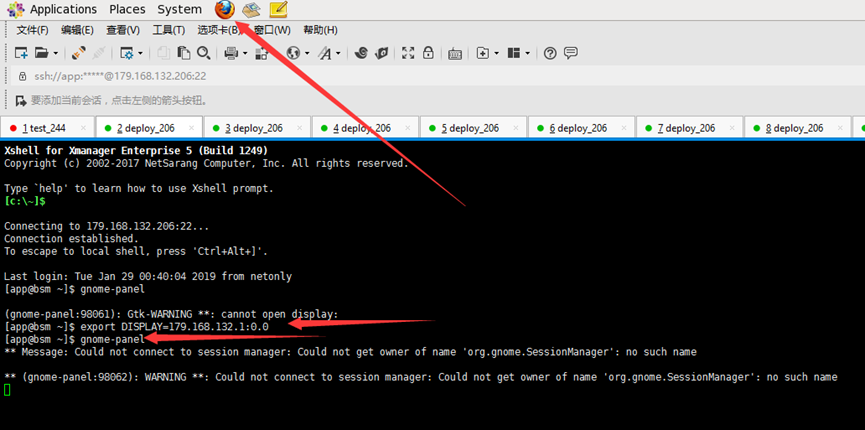Open help with the question mark icon
865x430 pixels.
[550, 53]
